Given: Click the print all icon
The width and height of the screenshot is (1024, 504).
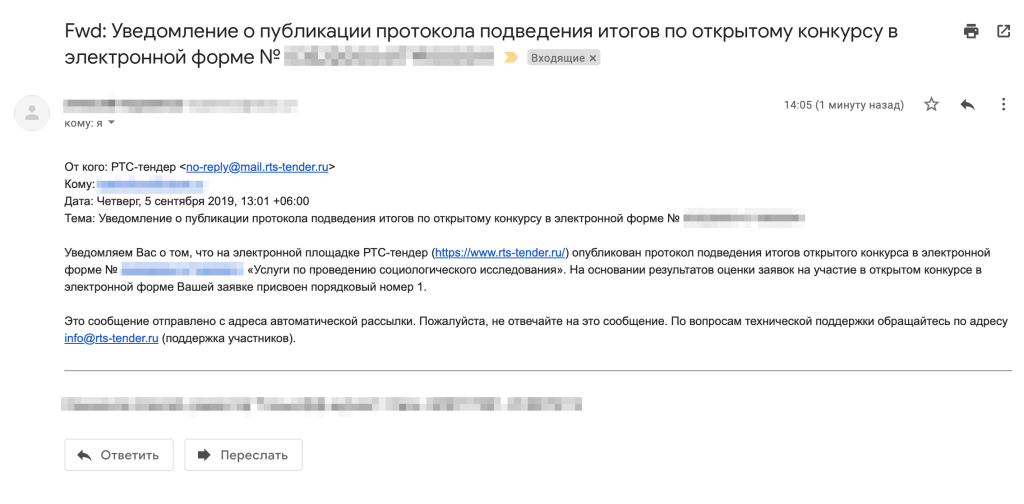Looking at the screenshot, I should click(971, 31).
